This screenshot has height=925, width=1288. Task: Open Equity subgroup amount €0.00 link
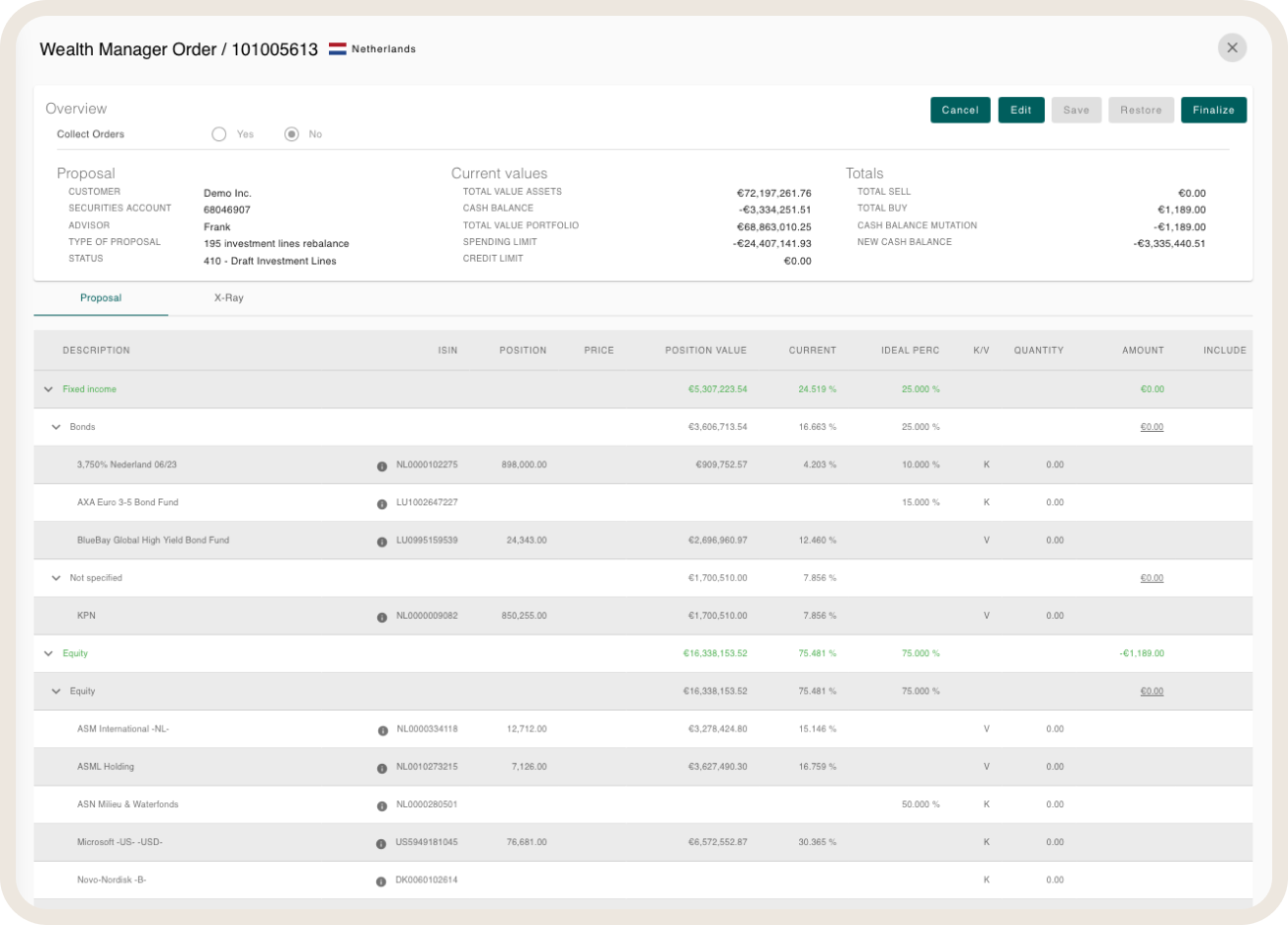(1152, 692)
